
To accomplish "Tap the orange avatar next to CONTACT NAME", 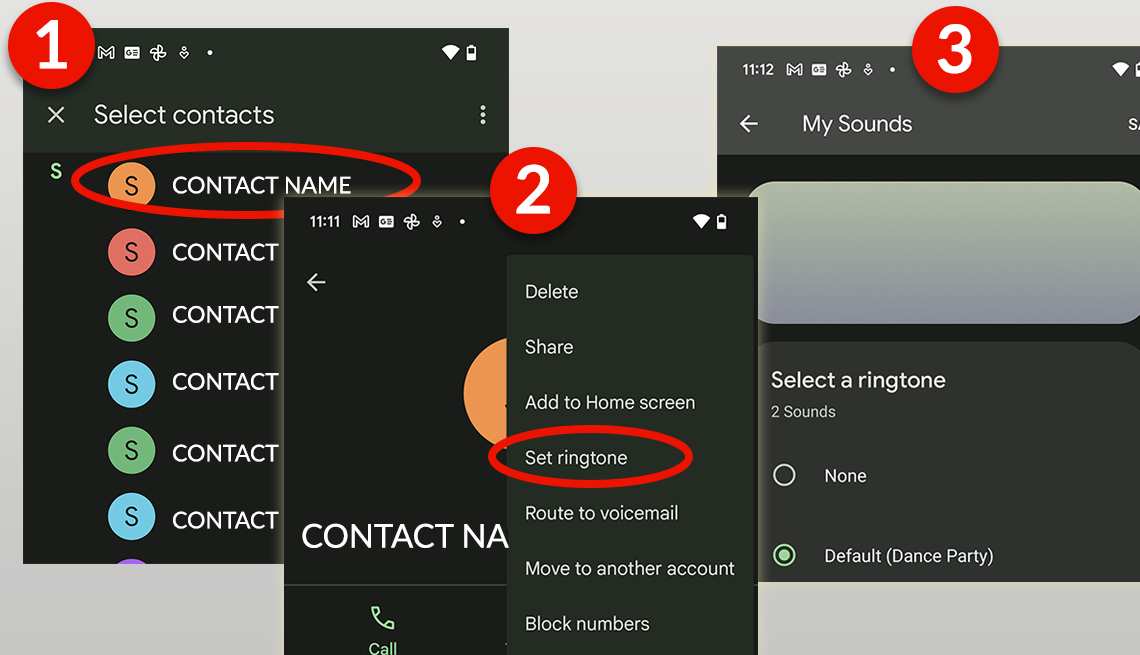I will tap(131, 186).
